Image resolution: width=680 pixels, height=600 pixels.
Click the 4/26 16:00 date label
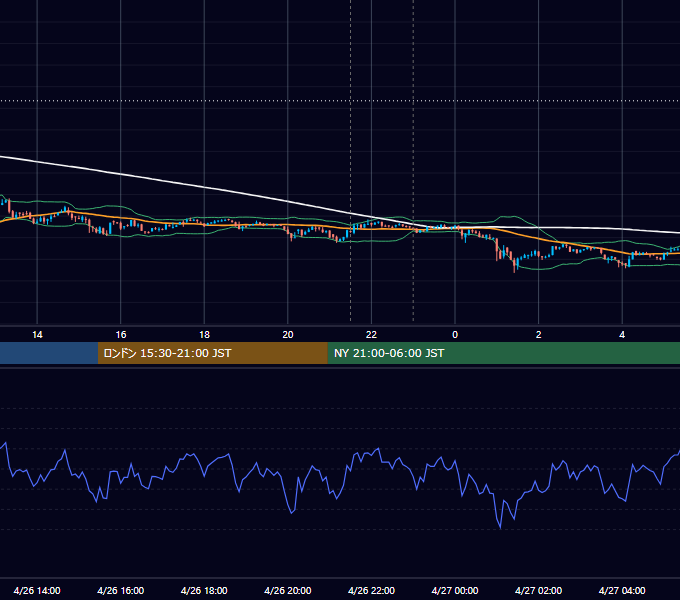121,590
